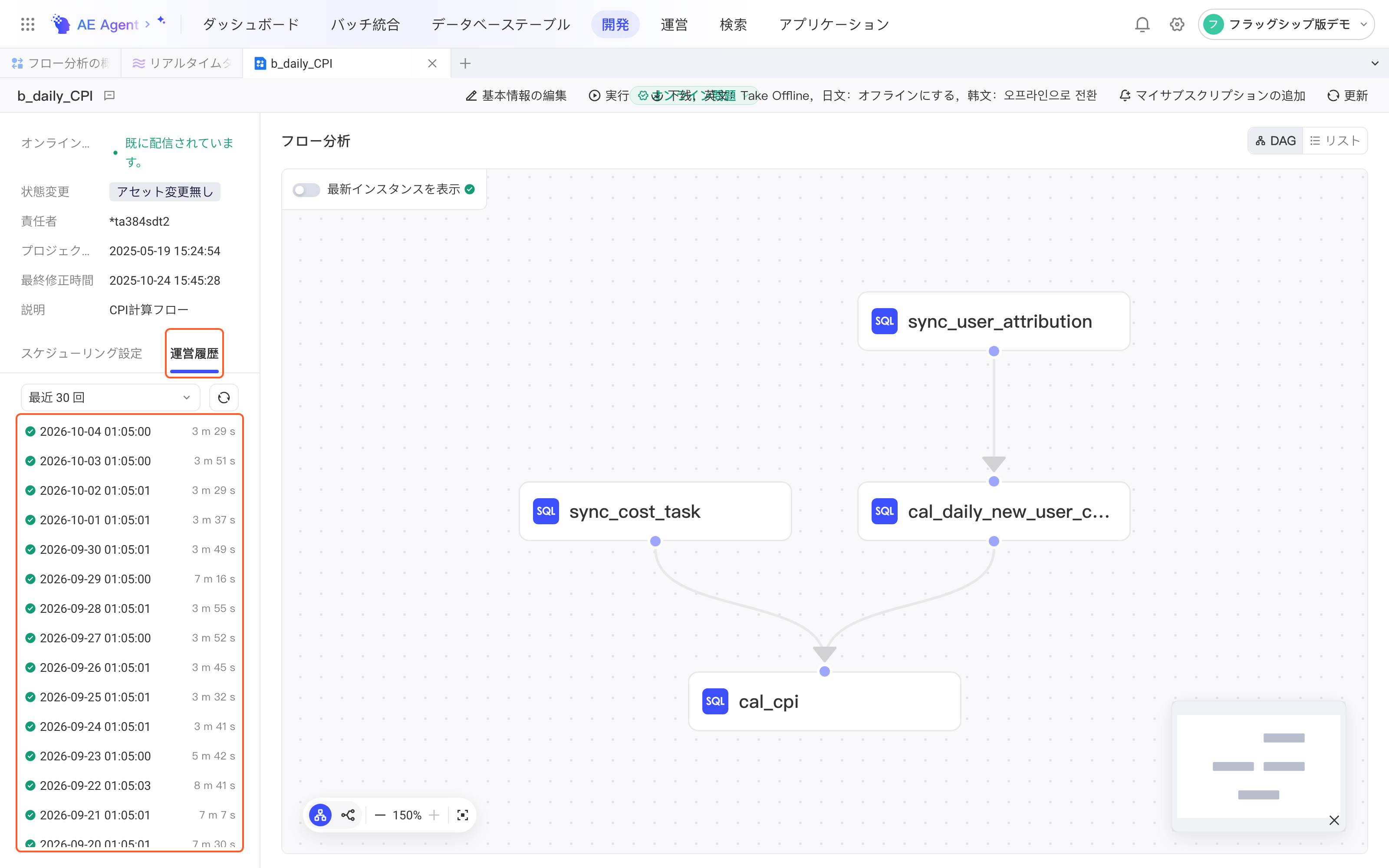Open the settings gear icon
The height and width of the screenshot is (868, 1389).
pyautogui.click(x=1177, y=24)
